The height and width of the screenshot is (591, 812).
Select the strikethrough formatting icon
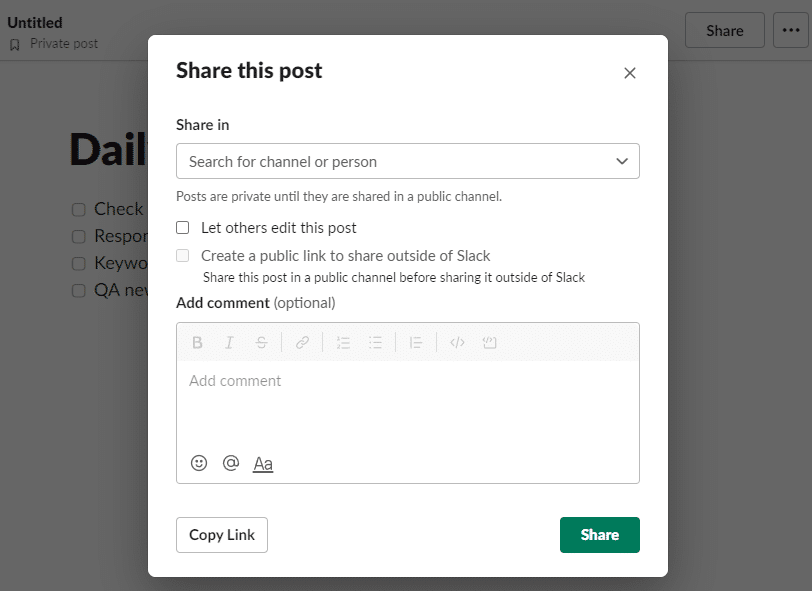pyautogui.click(x=261, y=342)
